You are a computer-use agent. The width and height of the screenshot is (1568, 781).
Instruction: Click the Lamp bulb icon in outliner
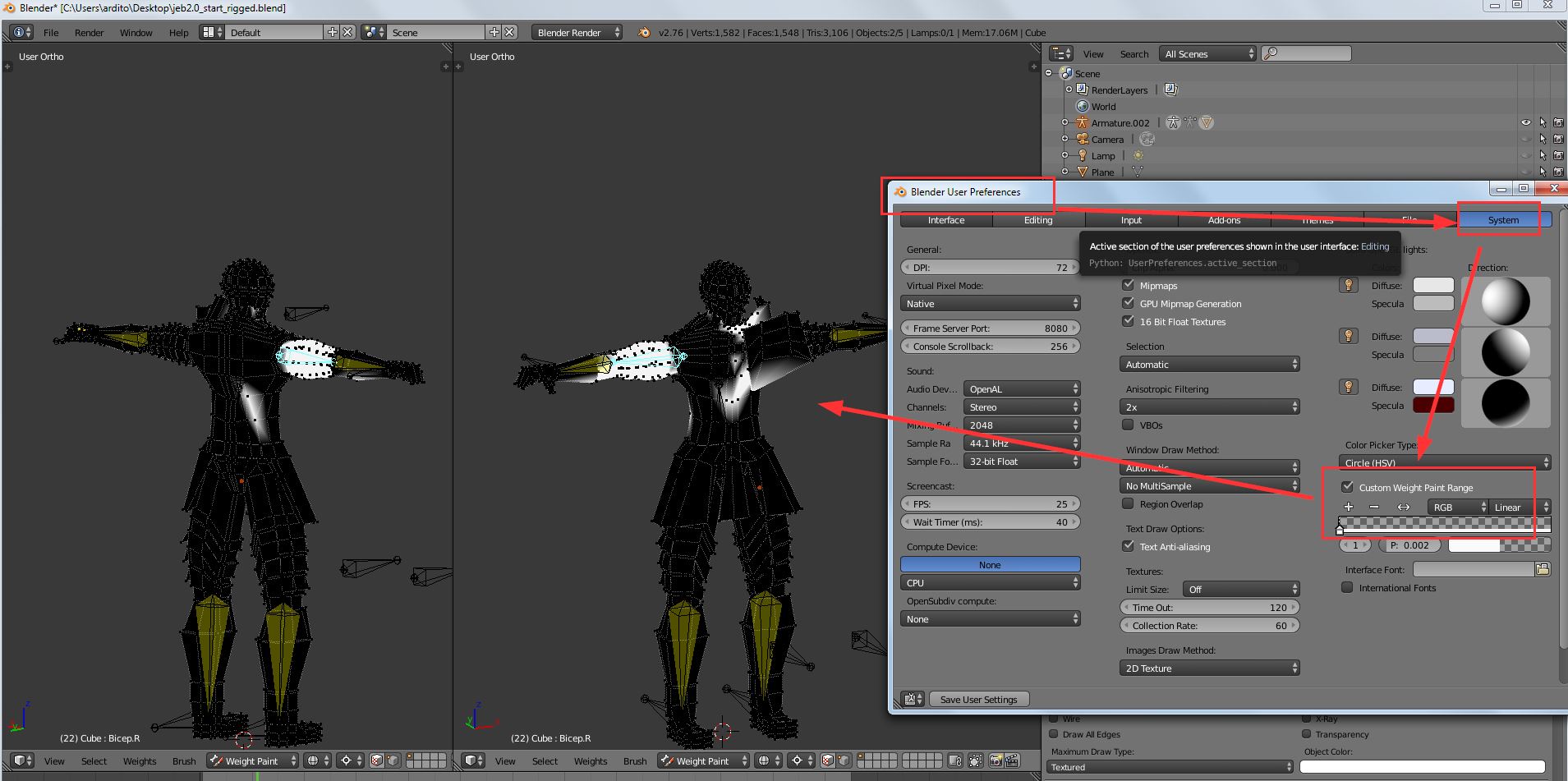(x=1083, y=155)
